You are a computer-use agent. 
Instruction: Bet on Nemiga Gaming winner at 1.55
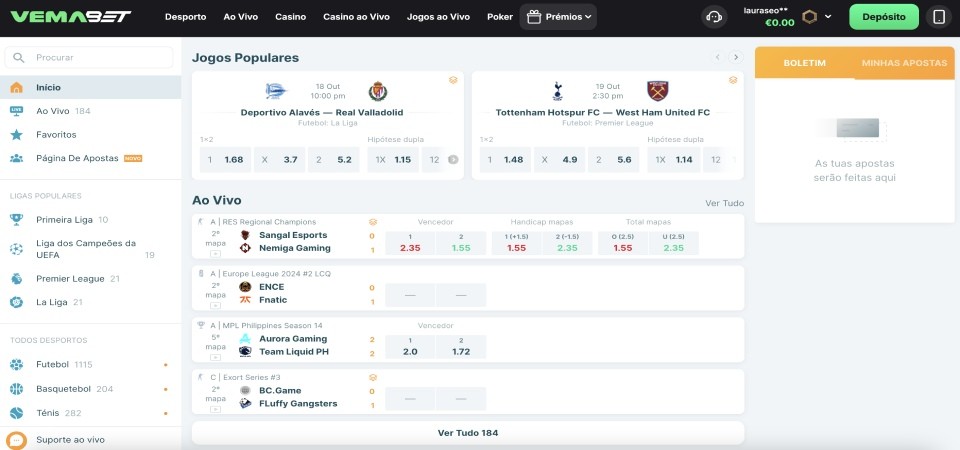[x=461, y=243]
